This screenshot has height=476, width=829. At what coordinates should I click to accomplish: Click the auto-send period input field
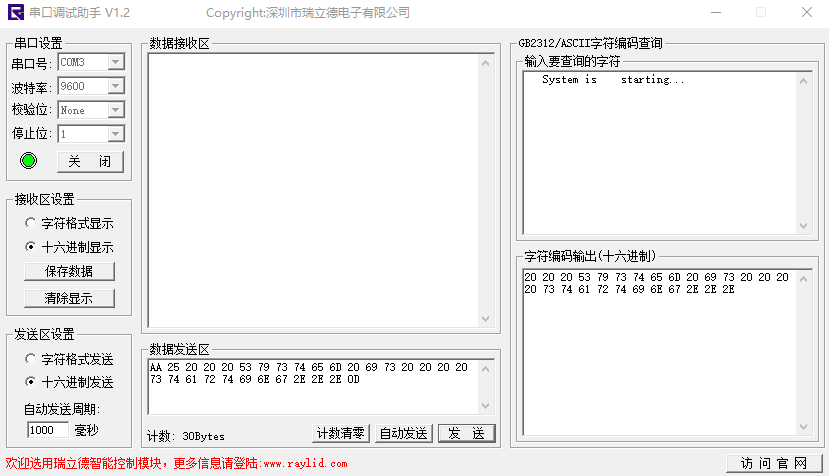pyautogui.click(x=48, y=430)
